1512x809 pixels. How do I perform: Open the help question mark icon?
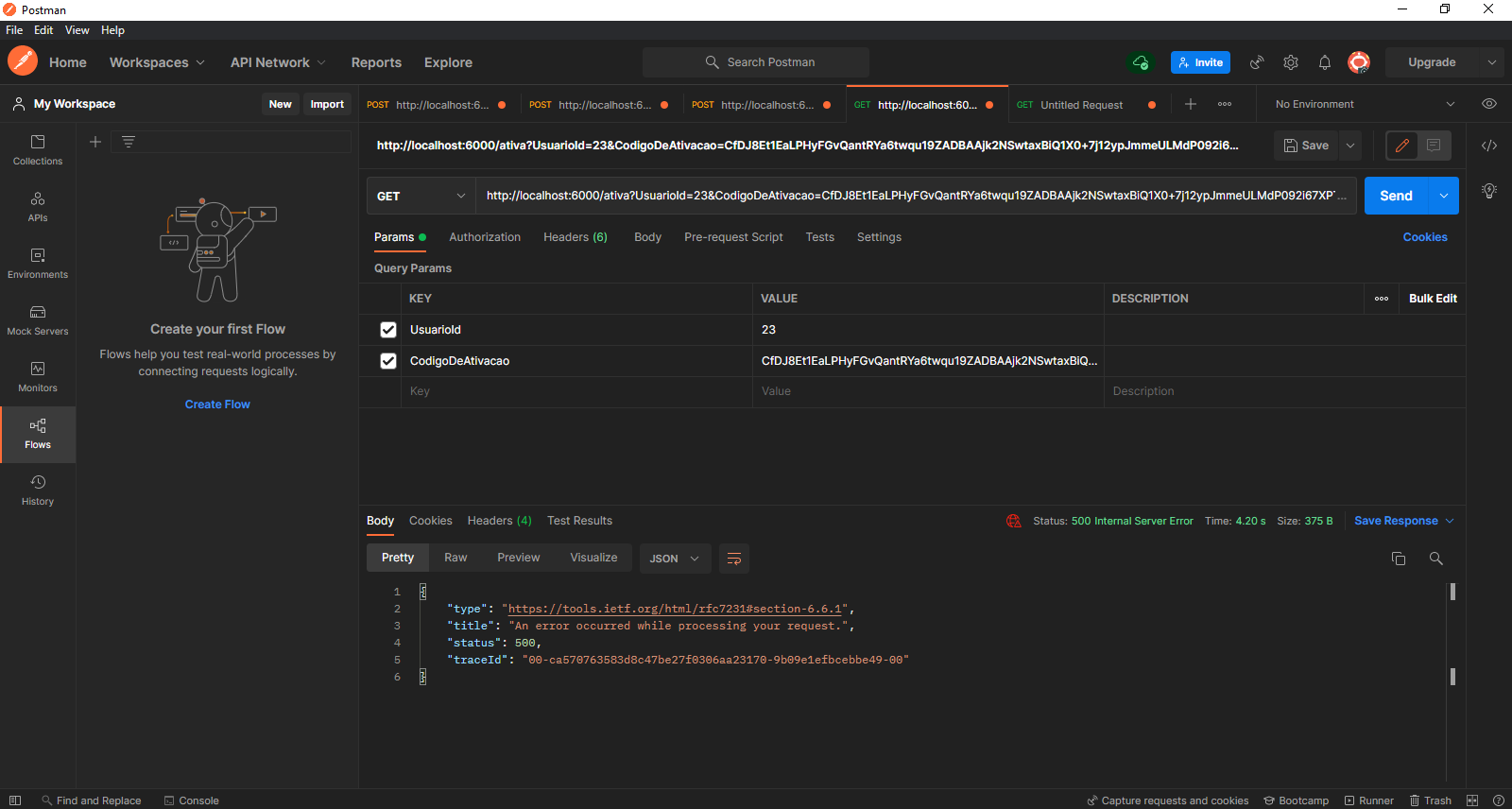[x=1499, y=800]
